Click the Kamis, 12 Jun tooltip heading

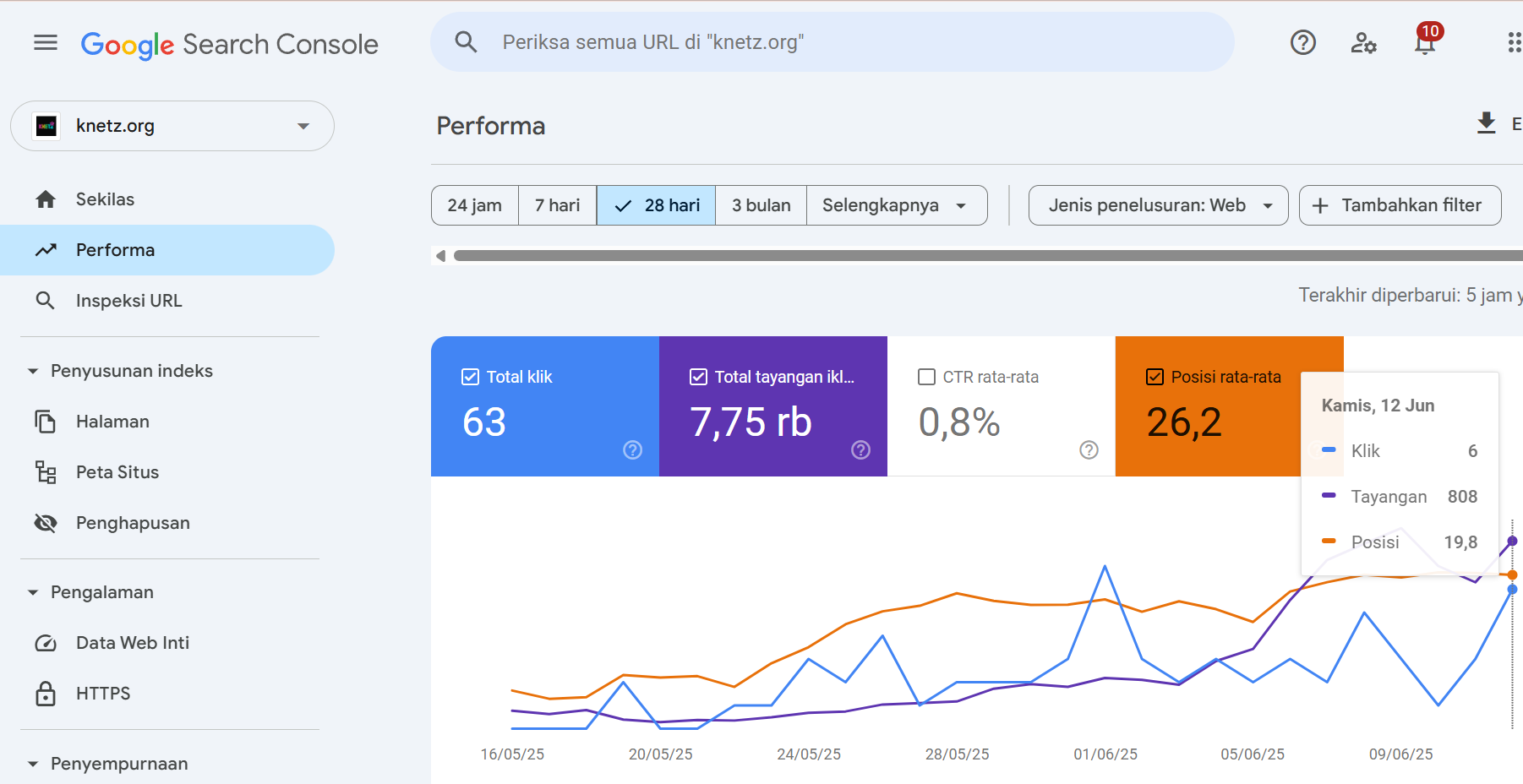[1378, 406]
